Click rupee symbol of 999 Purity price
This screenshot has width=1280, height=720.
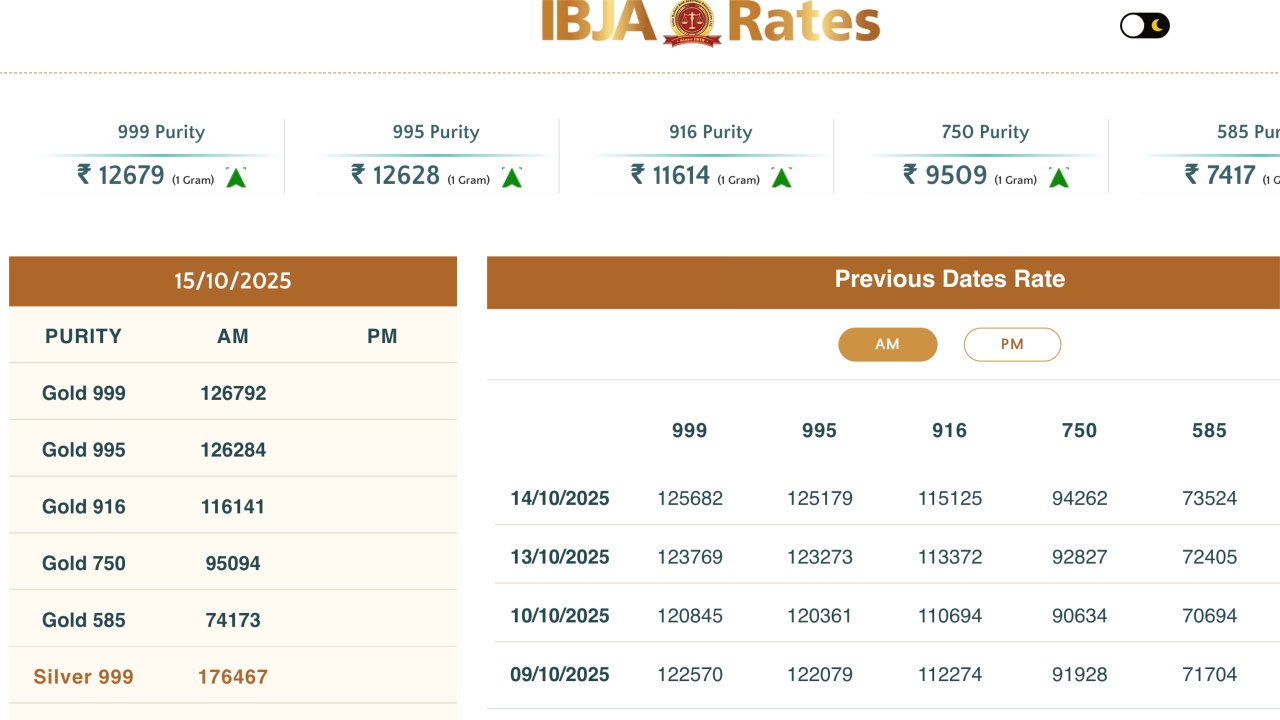[84, 175]
